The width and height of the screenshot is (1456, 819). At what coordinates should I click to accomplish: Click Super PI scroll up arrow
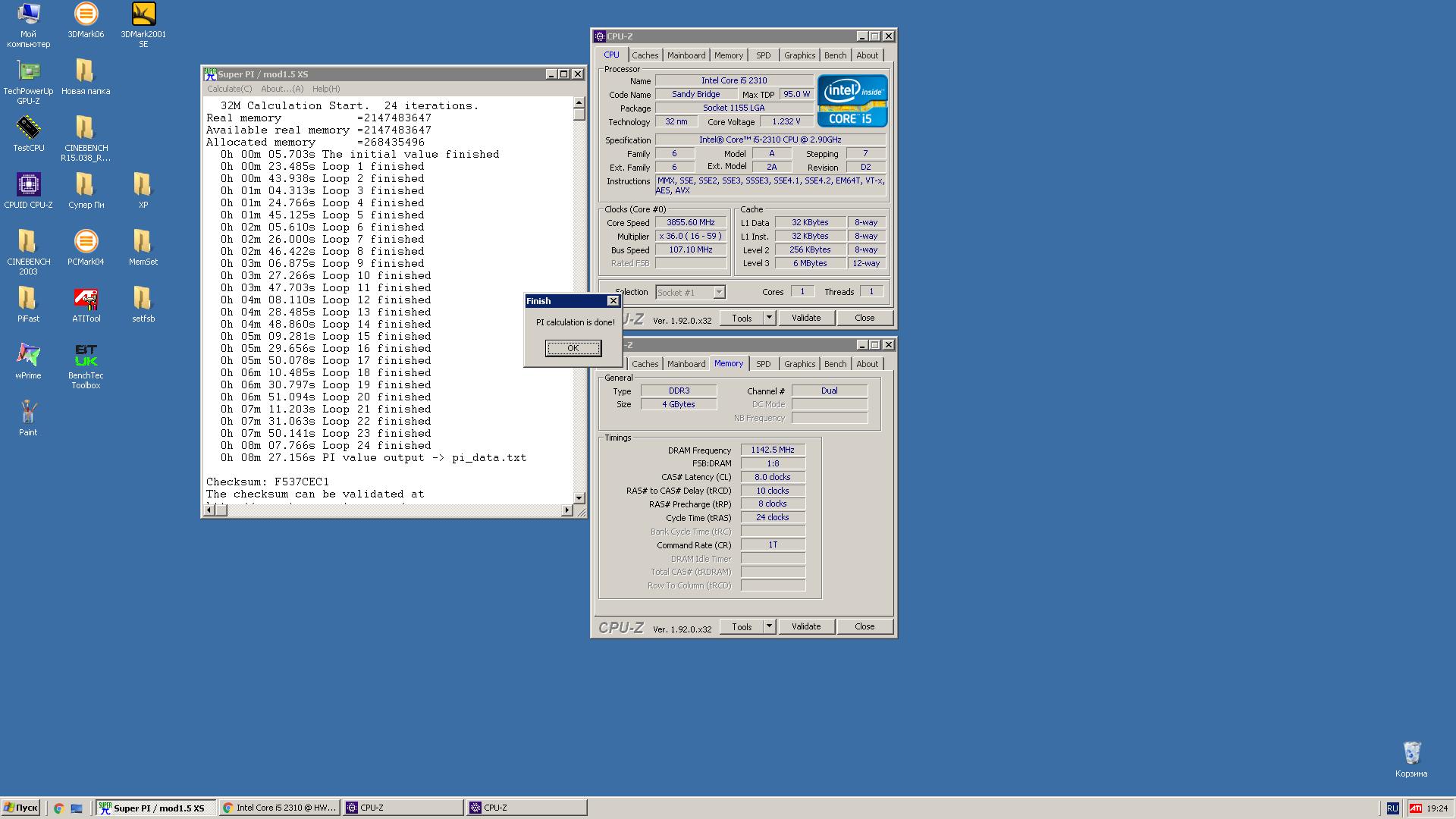pyautogui.click(x=579, y=102)
